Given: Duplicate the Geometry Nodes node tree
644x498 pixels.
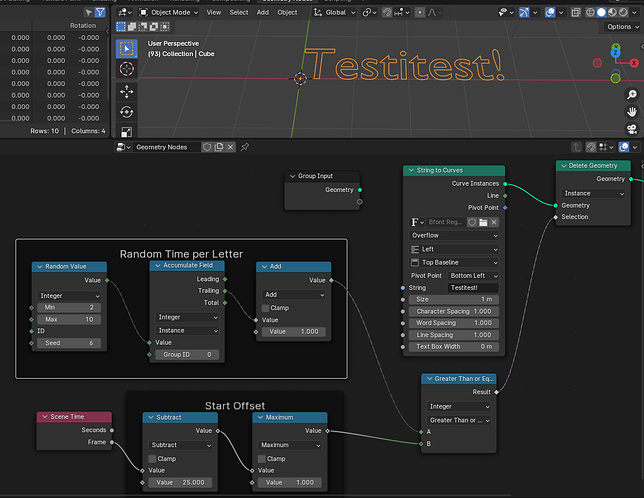Looking at the screenshot, I should click(219, 147).
